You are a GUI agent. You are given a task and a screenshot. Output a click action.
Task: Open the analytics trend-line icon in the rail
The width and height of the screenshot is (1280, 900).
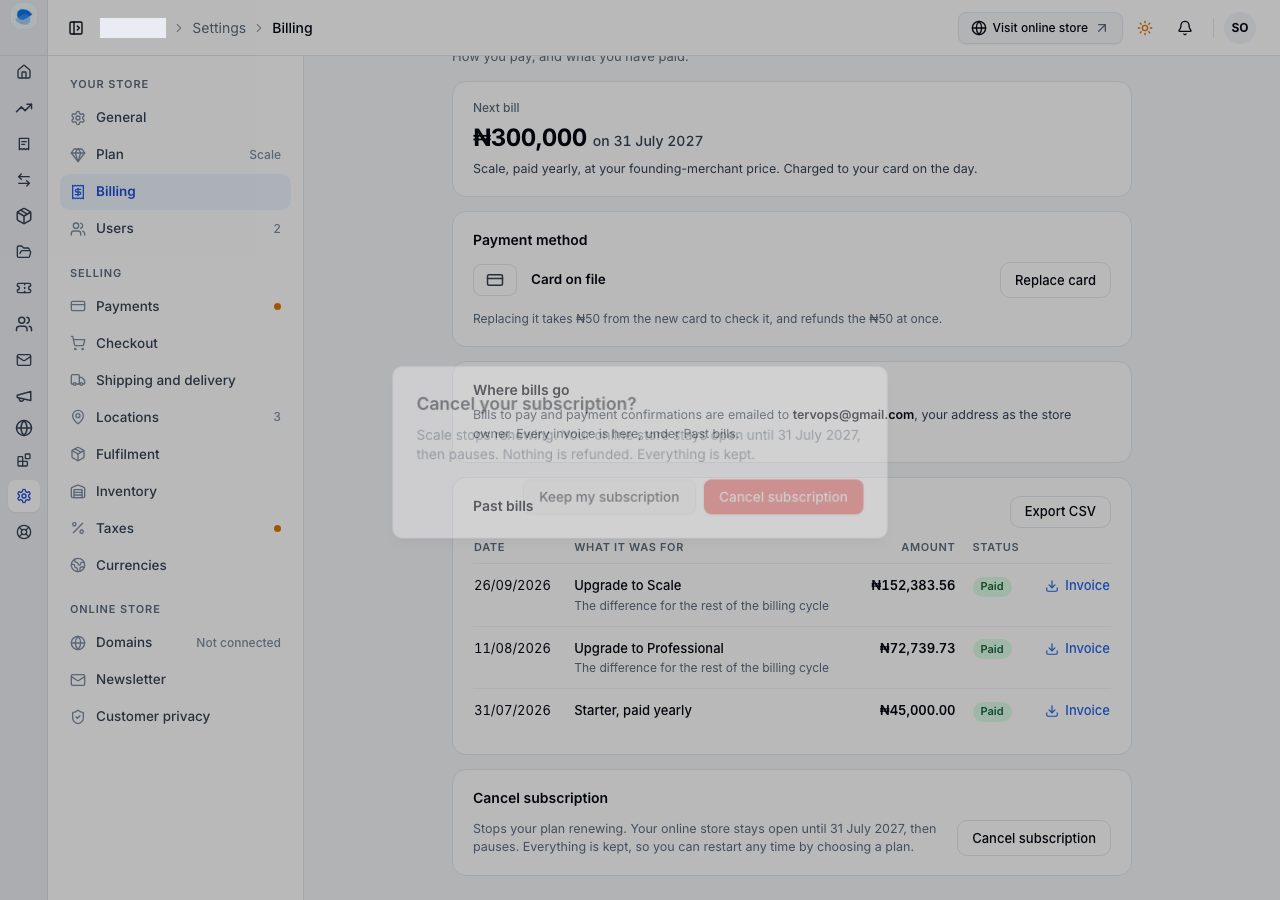click(24, 108)
